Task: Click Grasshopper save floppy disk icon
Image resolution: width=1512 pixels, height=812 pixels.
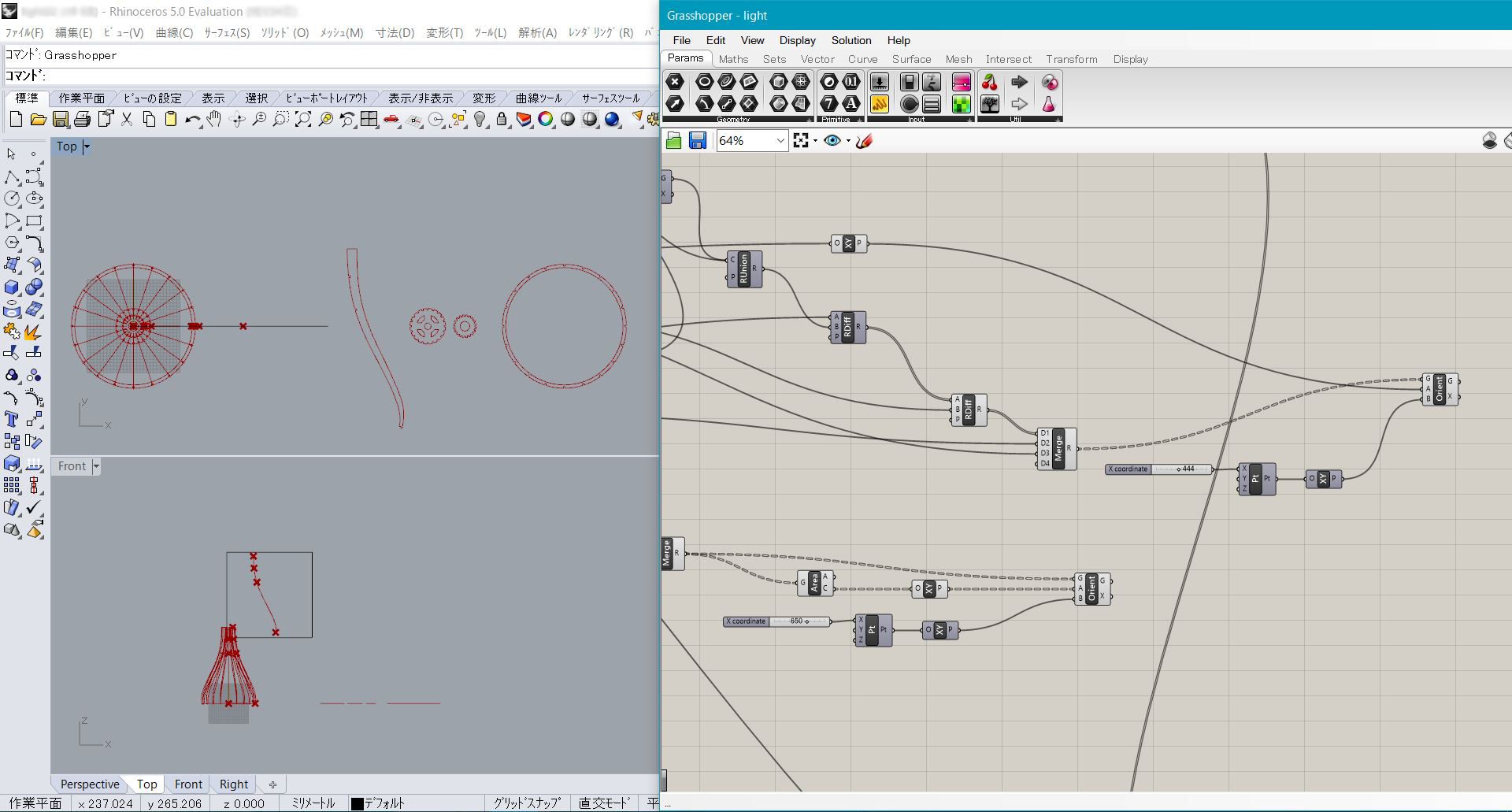Action: coord(697,140)
